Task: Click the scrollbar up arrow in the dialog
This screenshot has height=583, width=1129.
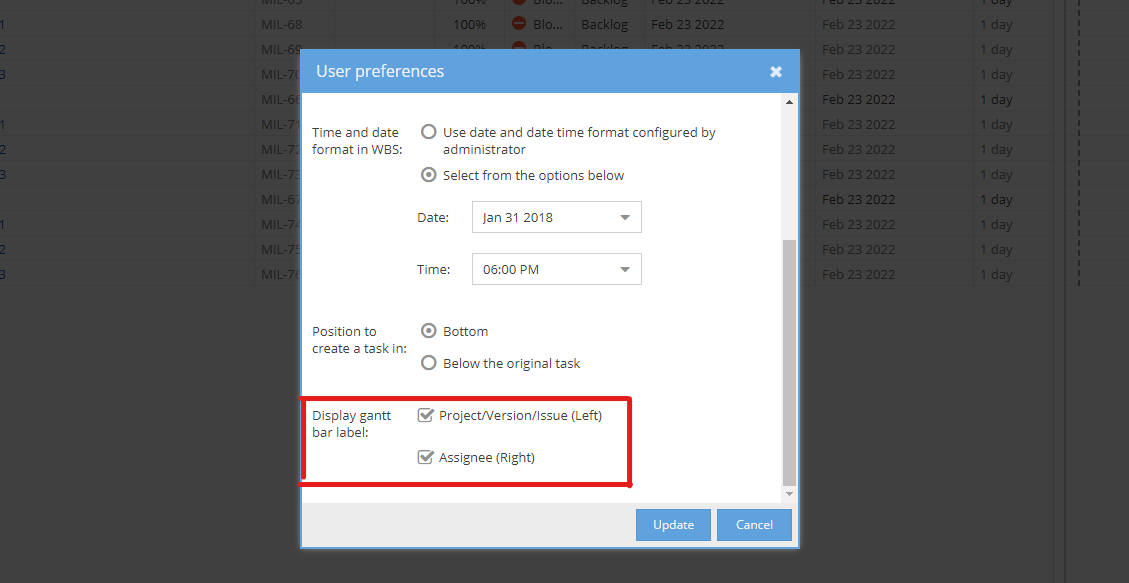Action: (x=789, y=102)
